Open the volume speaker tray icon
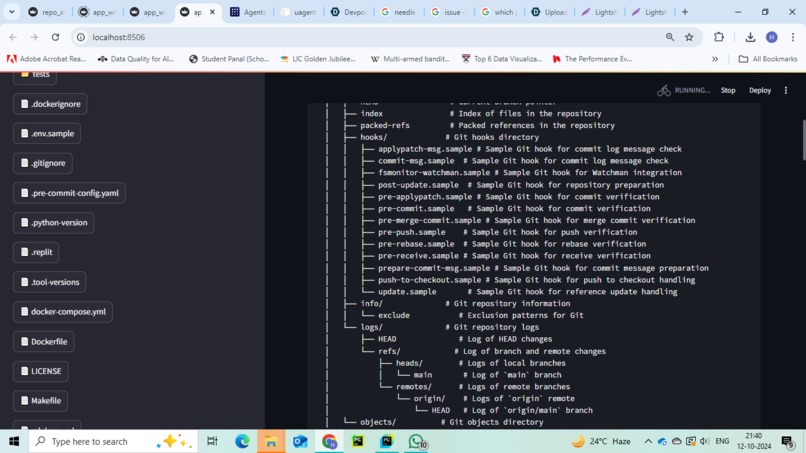Image resolution: width=806 pixels, height=453 pixels. [705, 442]
